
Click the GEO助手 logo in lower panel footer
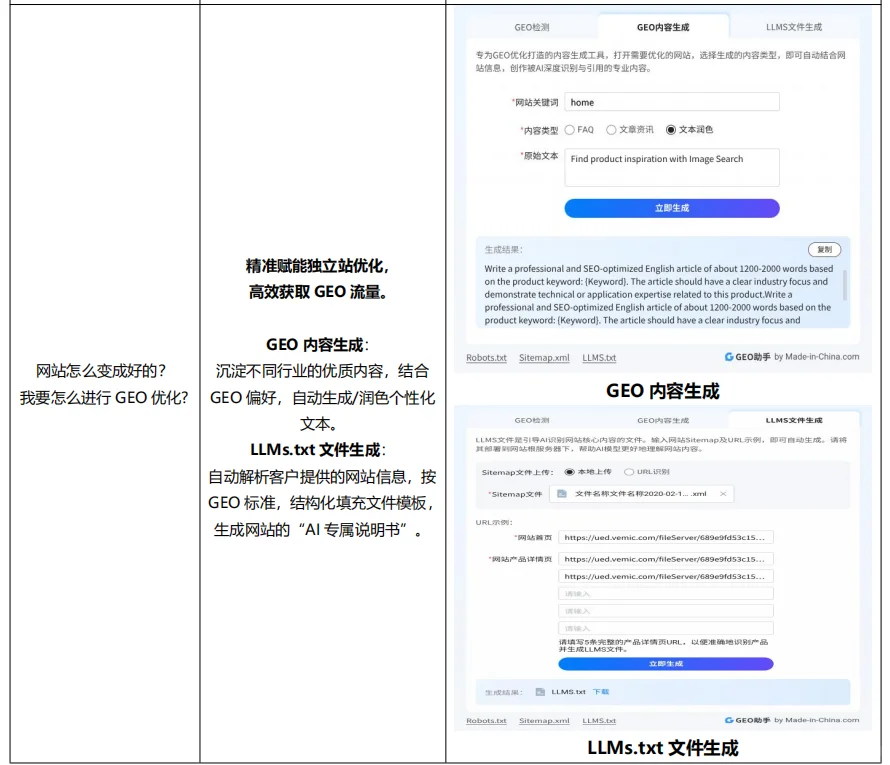[x=748, y=720]
